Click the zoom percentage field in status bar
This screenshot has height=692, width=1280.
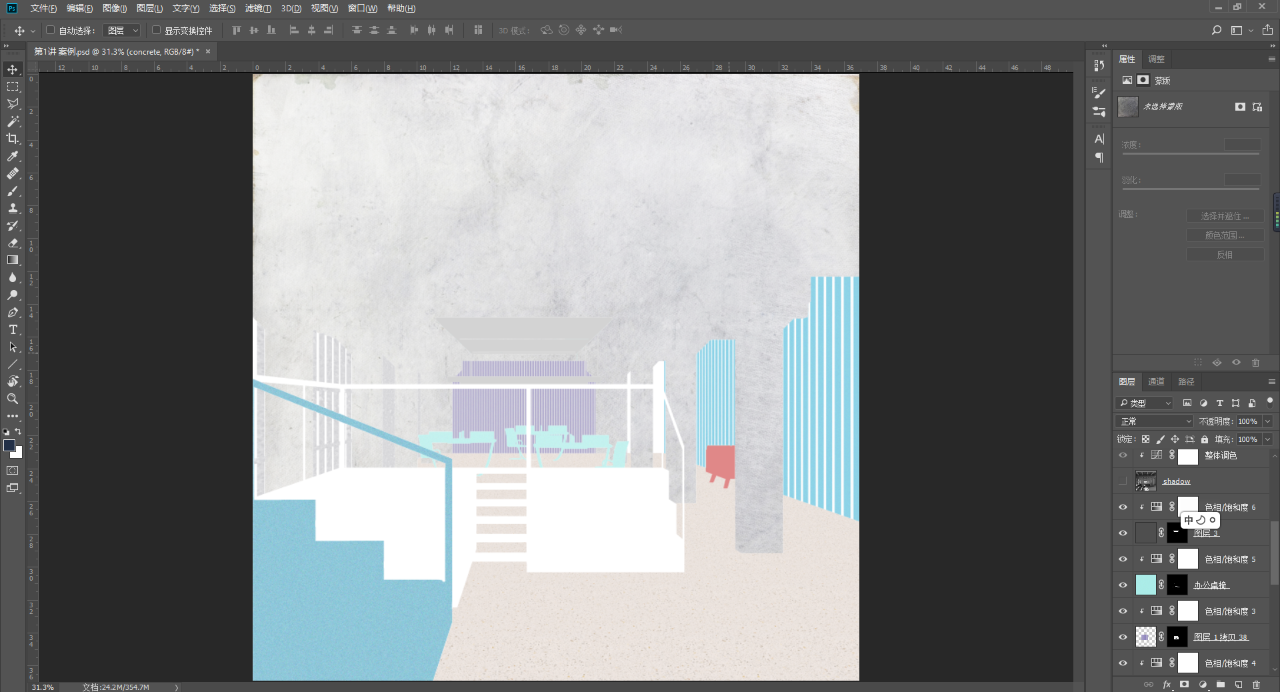[x=43, y=687]
